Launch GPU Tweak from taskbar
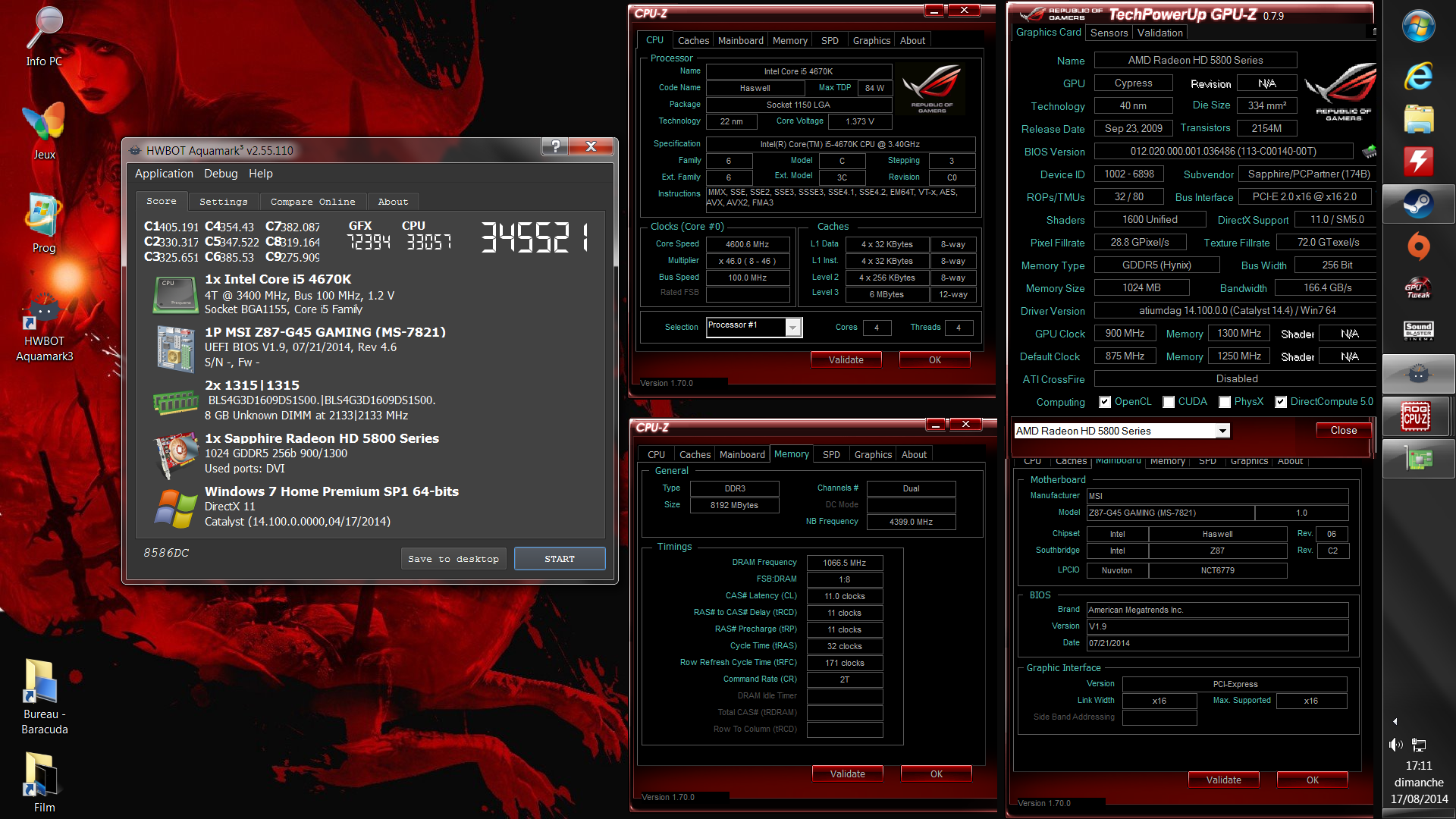The image size is (1456, 819). (1418, 289)
